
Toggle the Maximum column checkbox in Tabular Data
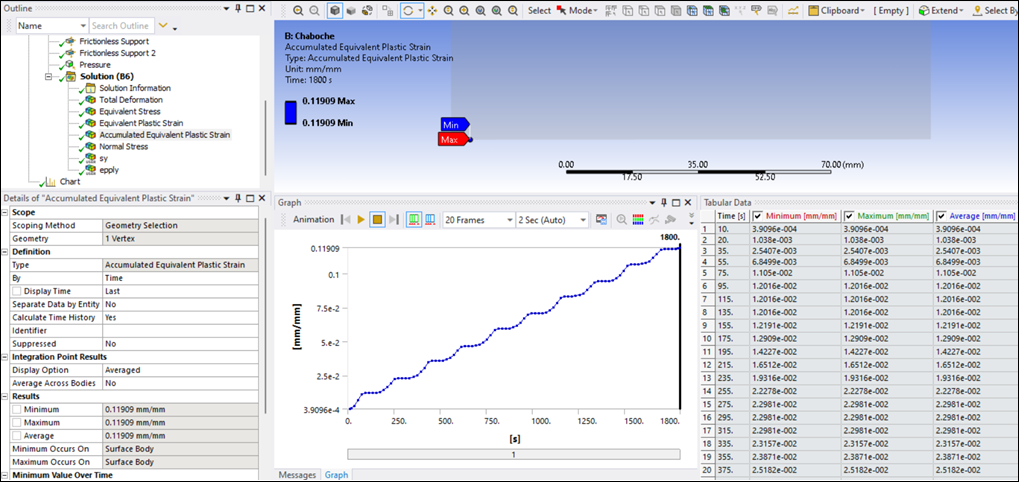tap(849, 216)
